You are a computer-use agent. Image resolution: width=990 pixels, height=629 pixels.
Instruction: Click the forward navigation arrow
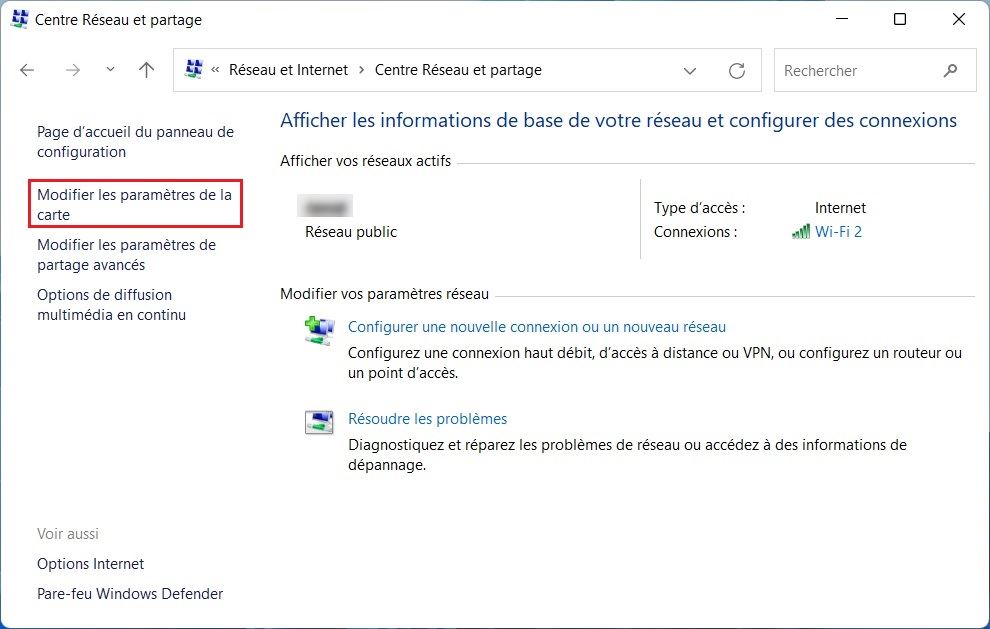[72, 71]
